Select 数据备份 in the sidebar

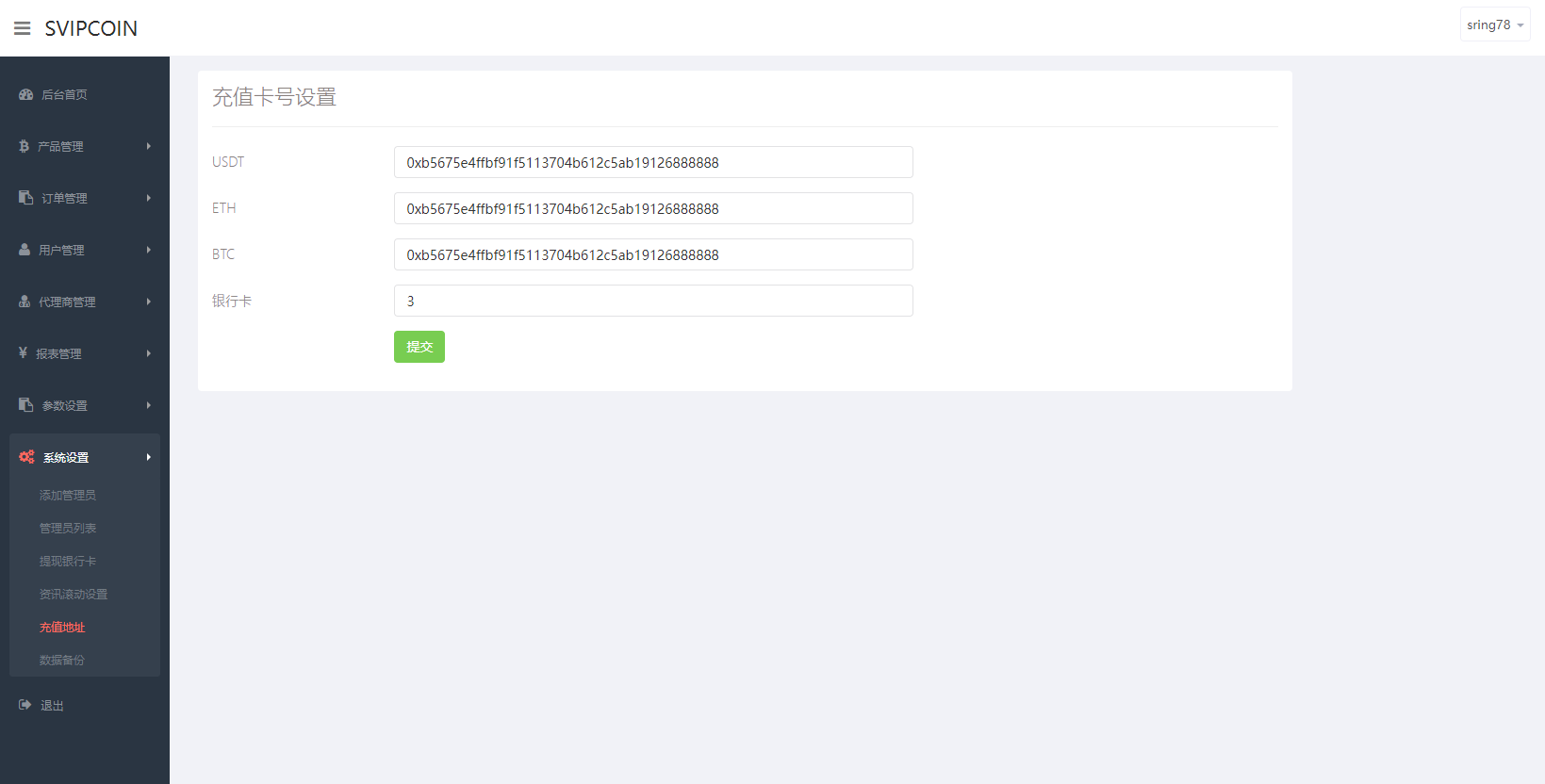point(62,661)
